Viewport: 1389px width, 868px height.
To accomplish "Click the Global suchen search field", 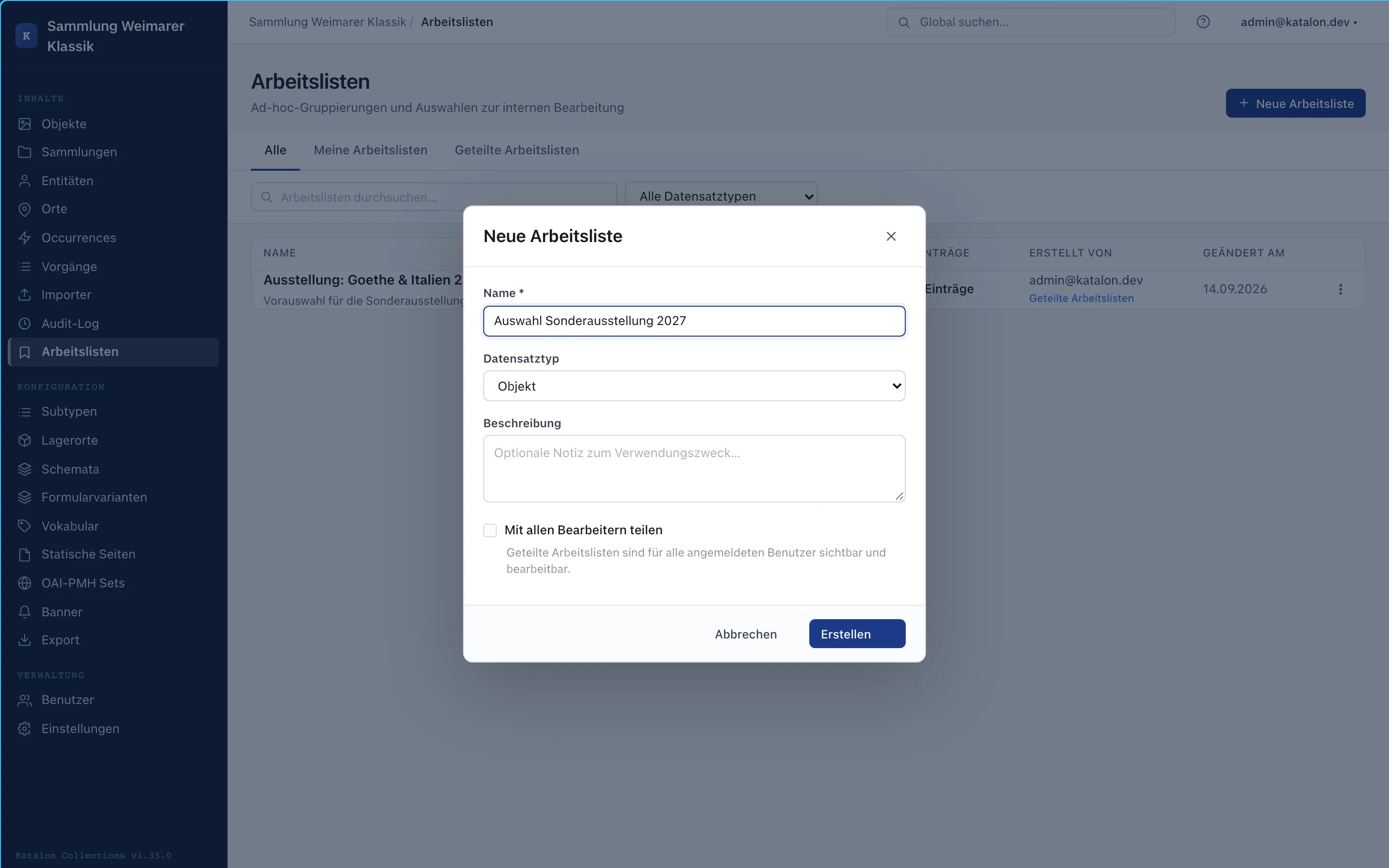I will click(1031, 22).
